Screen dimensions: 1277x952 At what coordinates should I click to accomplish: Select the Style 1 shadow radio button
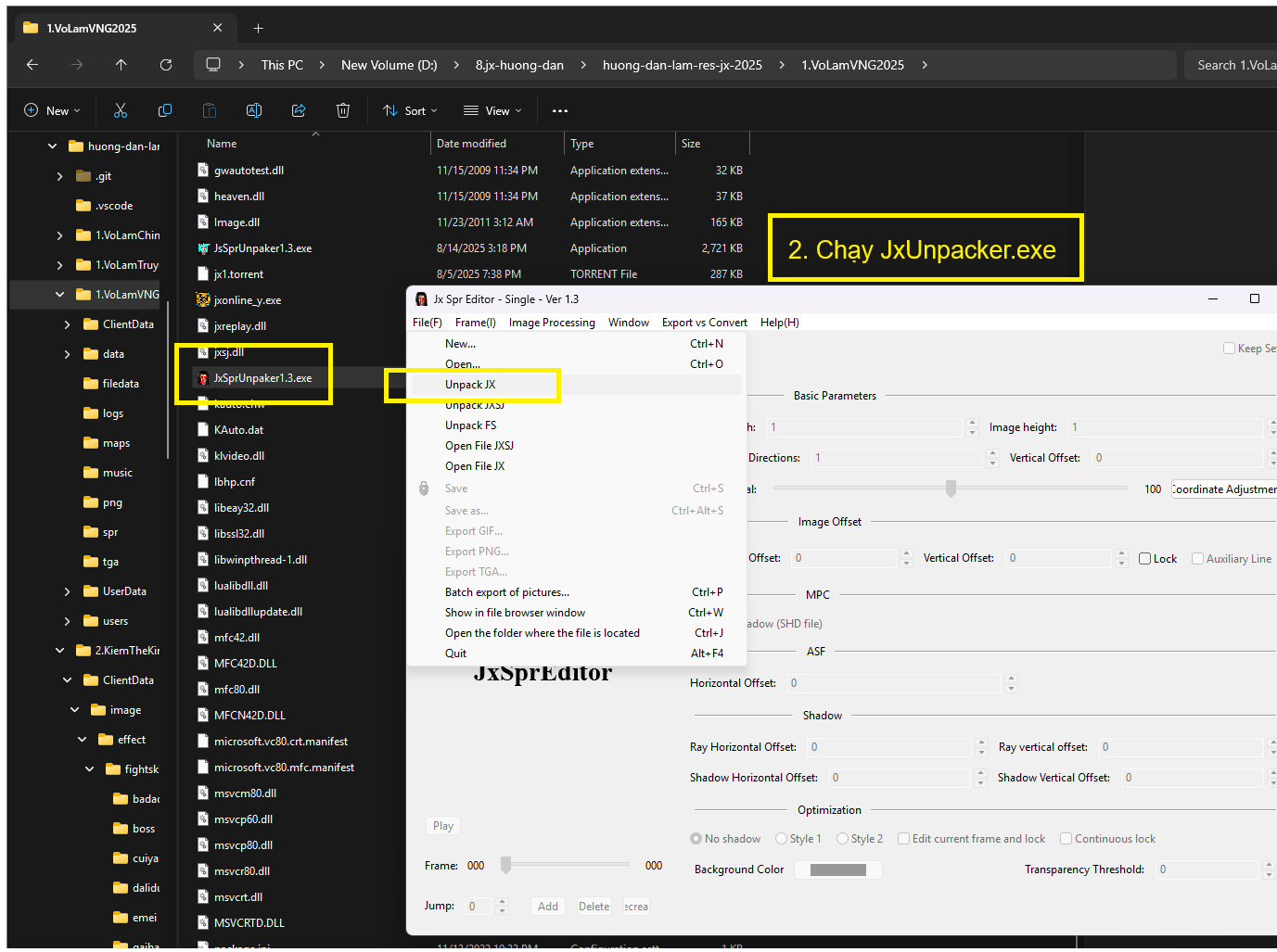pyautogui.click(x=782, y=839)
